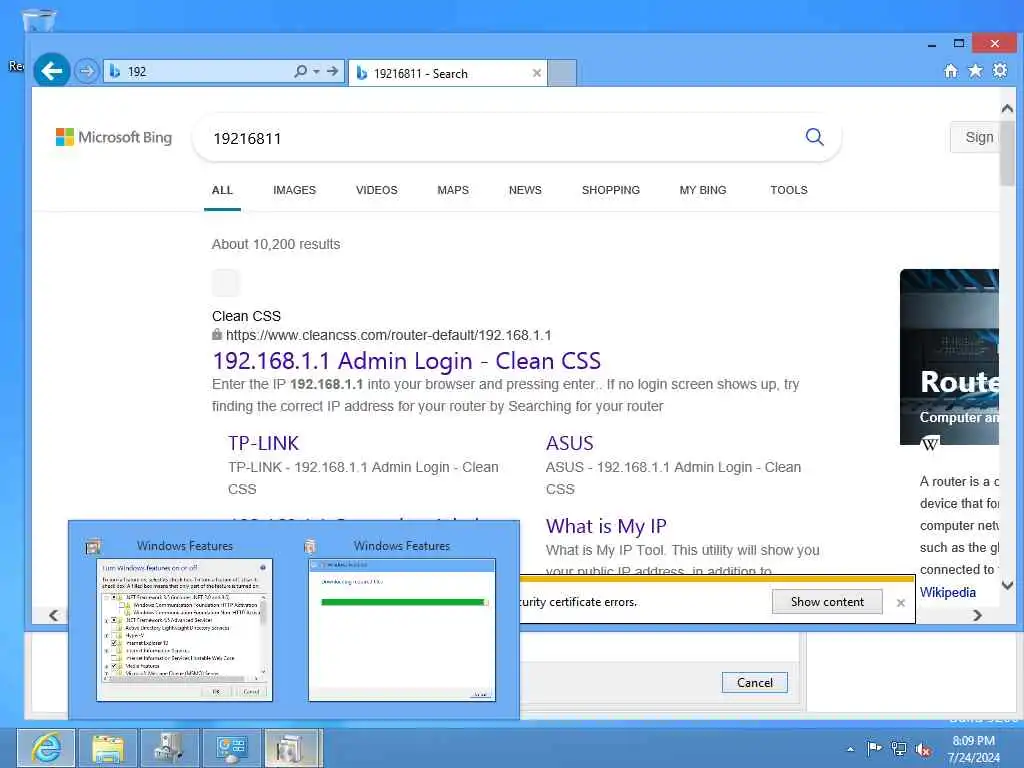Click the cleancss.com result URL
Image resolution: width=1024 pixels, height=768 pixels.
[388, 335]
